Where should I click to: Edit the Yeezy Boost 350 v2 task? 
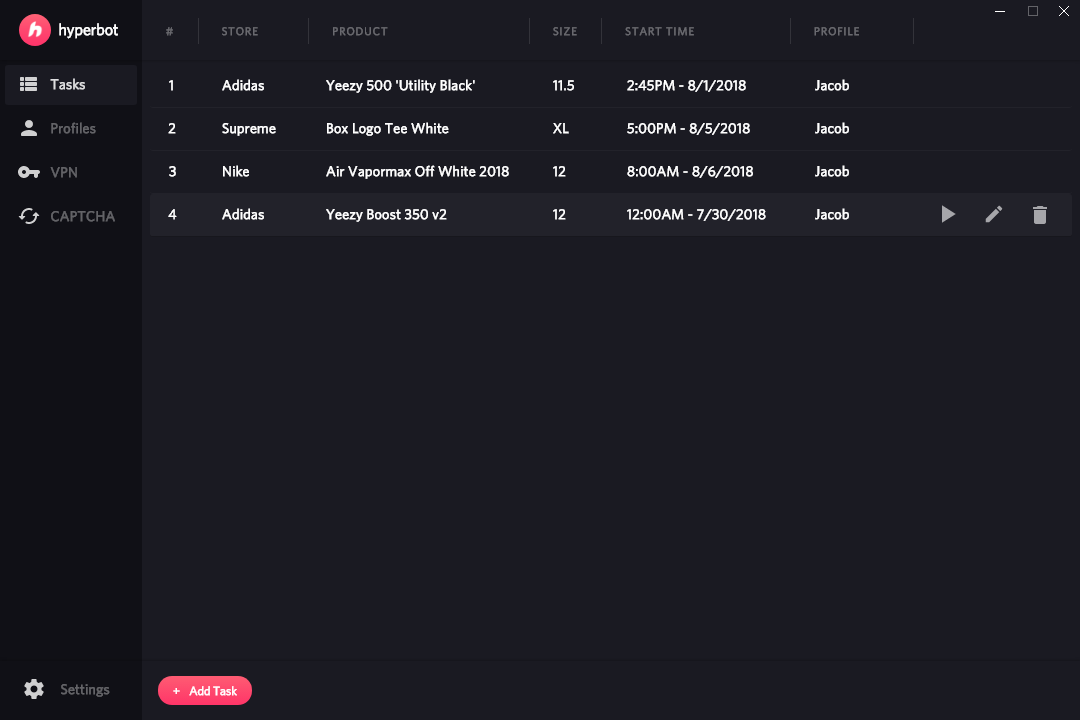(993, 214)
